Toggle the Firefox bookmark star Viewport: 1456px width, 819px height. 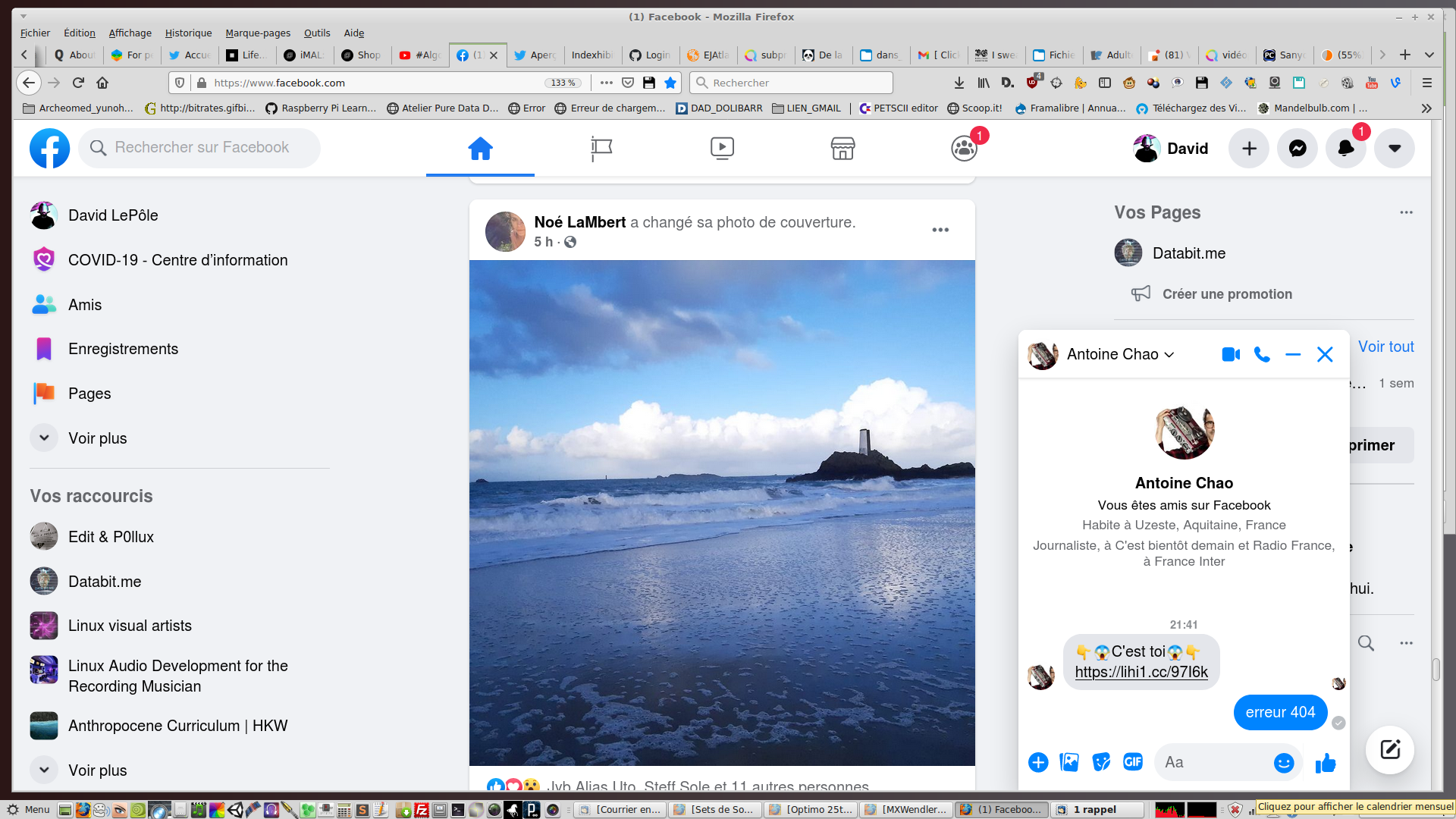[670, 83]
